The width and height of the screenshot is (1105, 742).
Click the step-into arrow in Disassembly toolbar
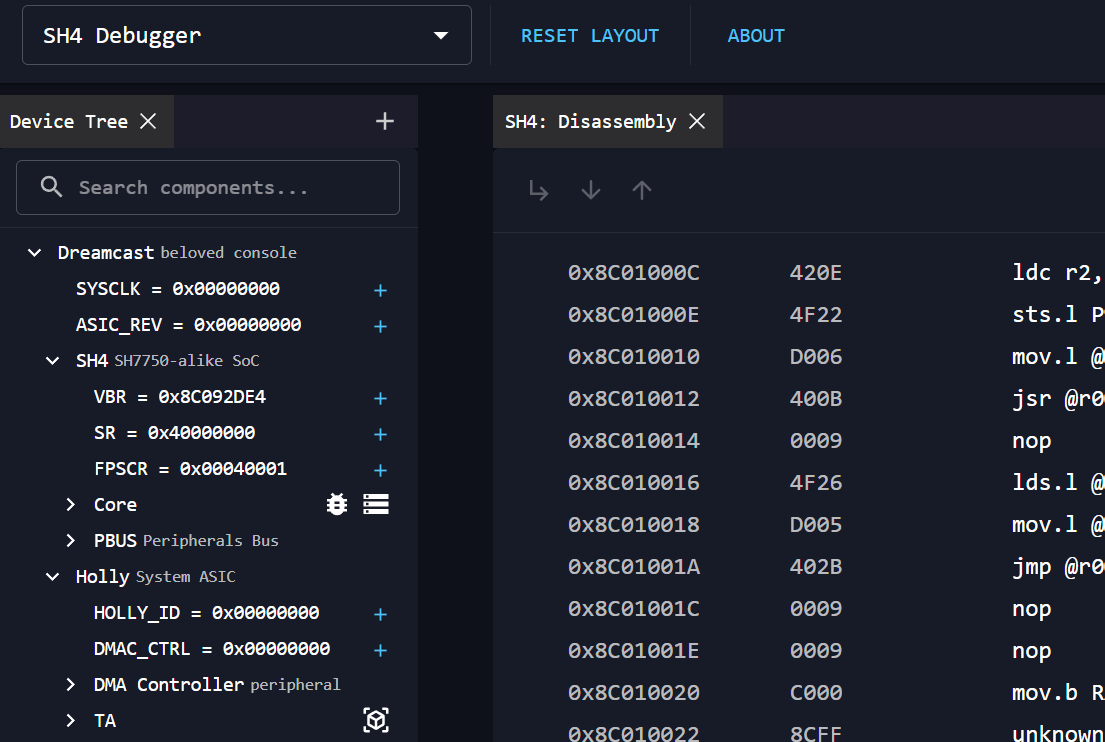coord(538,190)
